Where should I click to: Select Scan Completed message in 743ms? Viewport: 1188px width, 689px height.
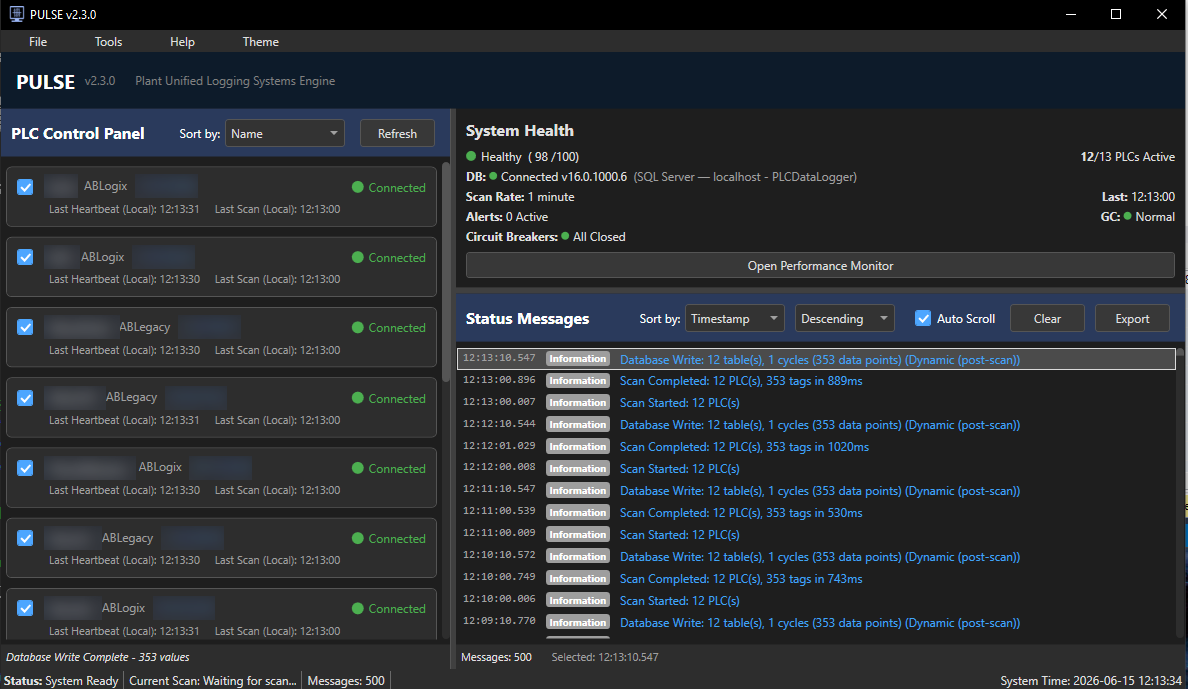[816, 578]
